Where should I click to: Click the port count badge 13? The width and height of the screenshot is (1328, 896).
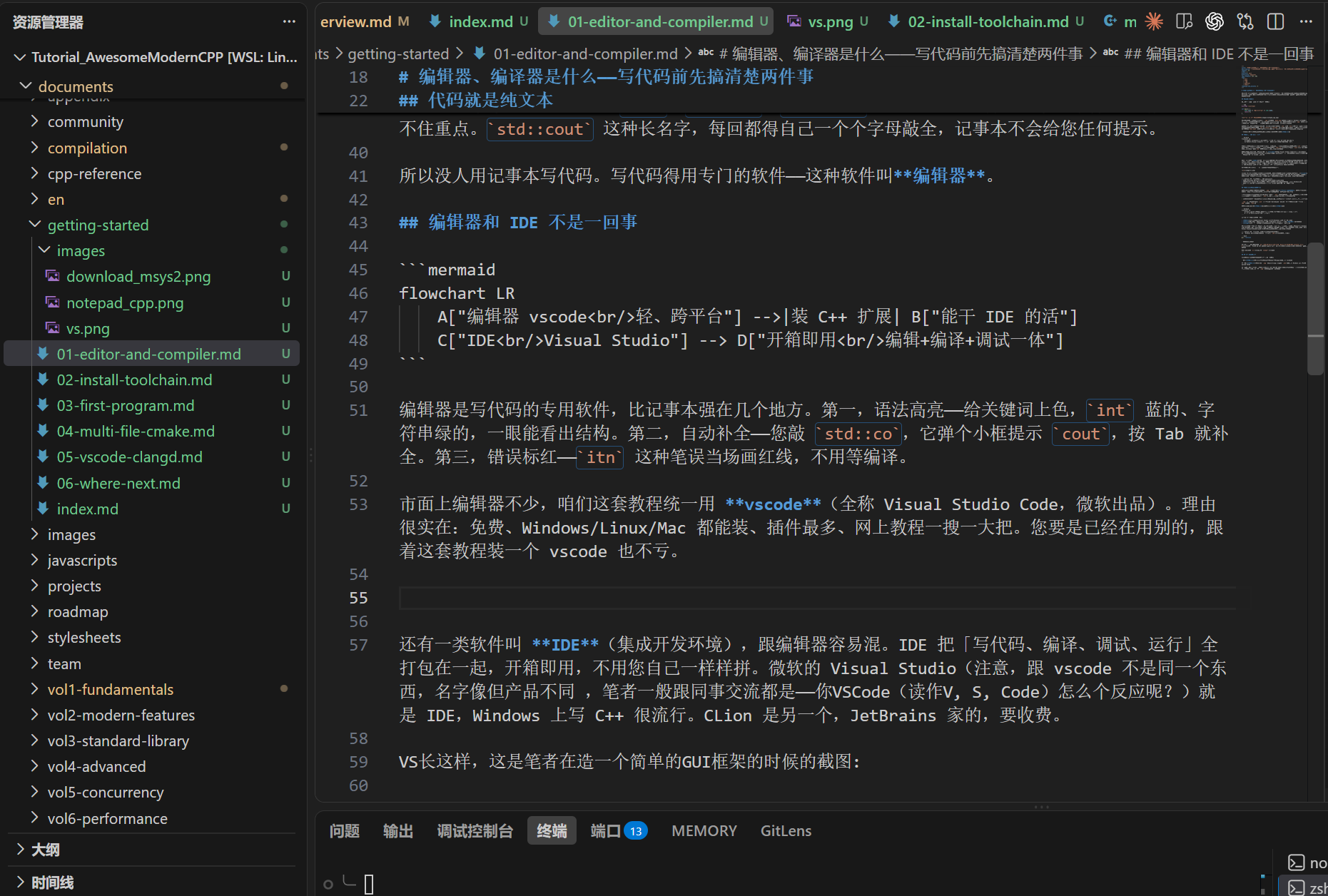[636, 831]
